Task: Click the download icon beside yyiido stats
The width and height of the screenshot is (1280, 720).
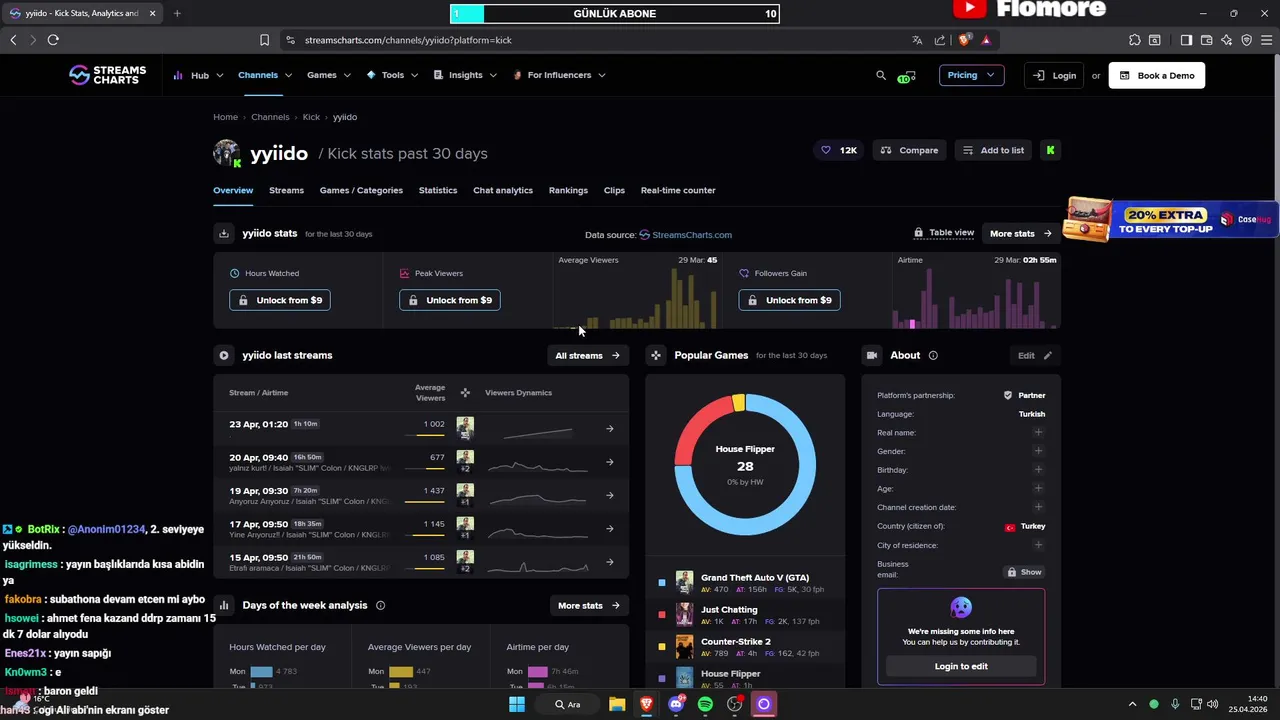Action: tap(224, 233)
